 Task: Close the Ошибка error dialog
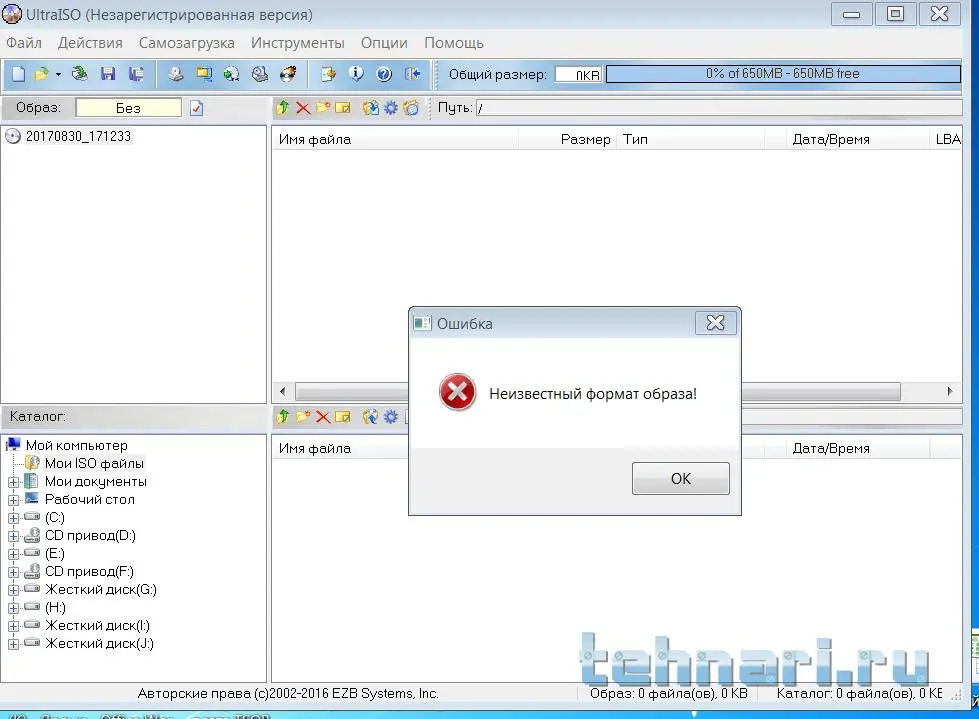tap(716, 323)
